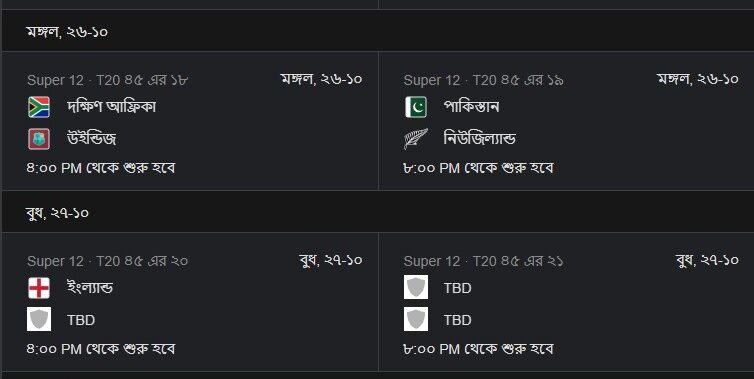Click second TBD shield in match 21
This screenshot has width=754, height=379.
click(x=415, y=319)
